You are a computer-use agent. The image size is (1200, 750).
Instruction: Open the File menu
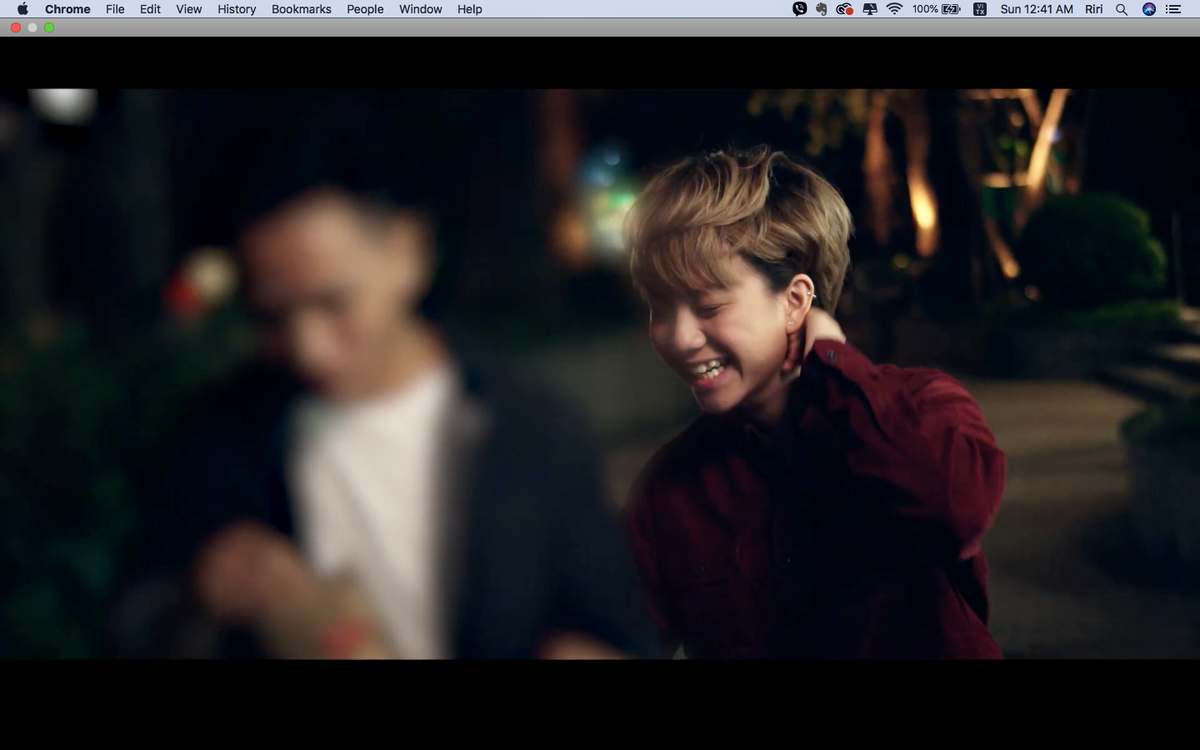click(115, 9)
